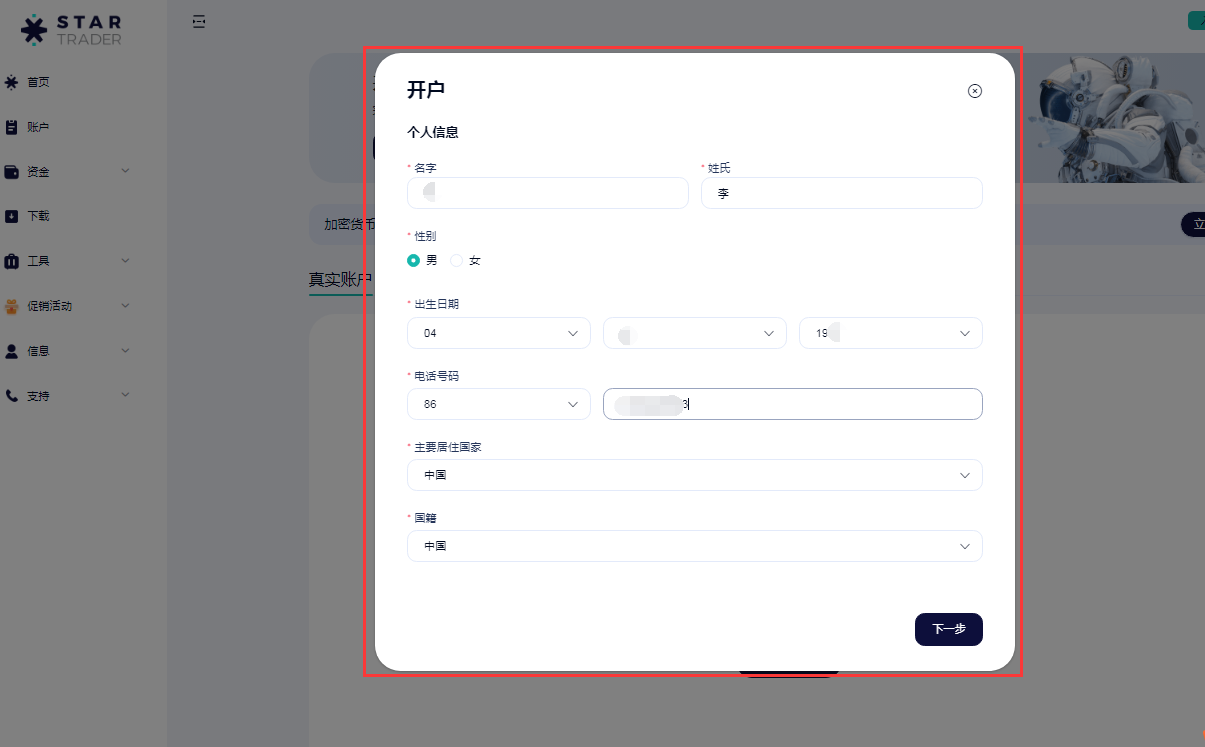This screenshot has width=1205, height=747.
Task: Go to 首页 menu item
Action: pyautogui.click(x=38, y=82)
